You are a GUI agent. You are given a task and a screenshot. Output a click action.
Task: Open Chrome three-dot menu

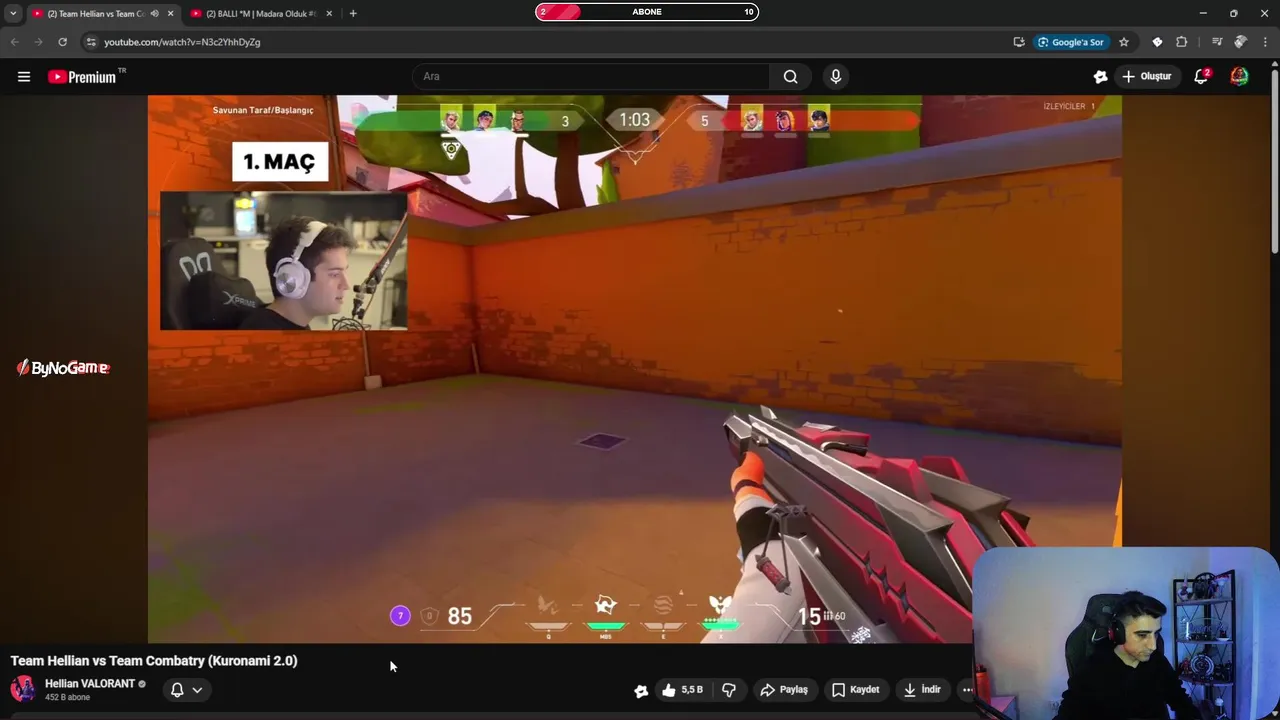[1265, 42]
